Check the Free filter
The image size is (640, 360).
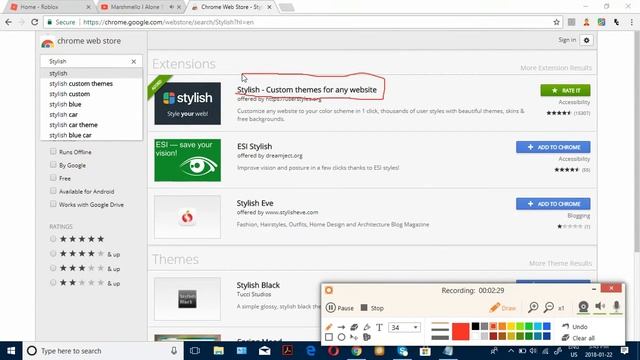[53, 178]
